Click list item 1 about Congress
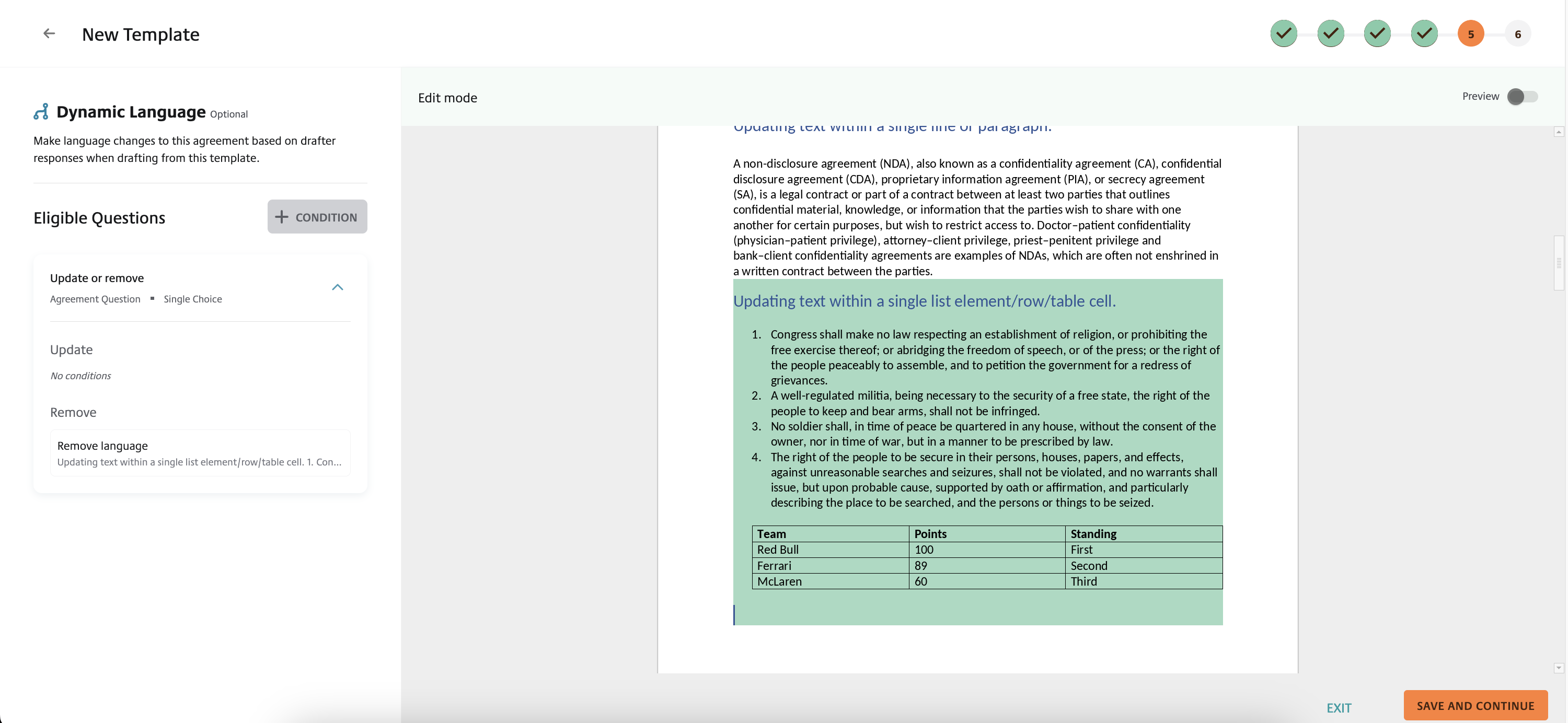1568x723 pixels. [995, 357]
